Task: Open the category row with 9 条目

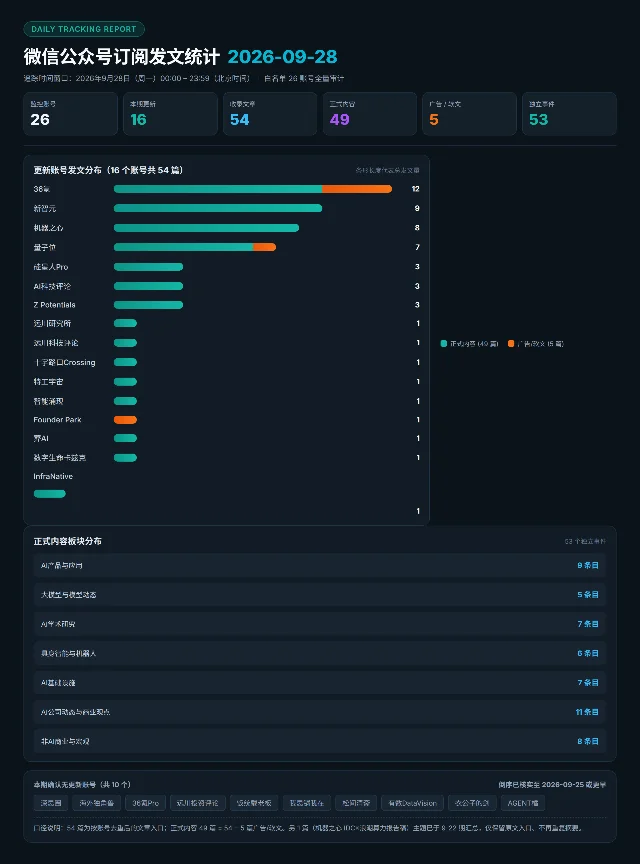Action: pos(320,565)
